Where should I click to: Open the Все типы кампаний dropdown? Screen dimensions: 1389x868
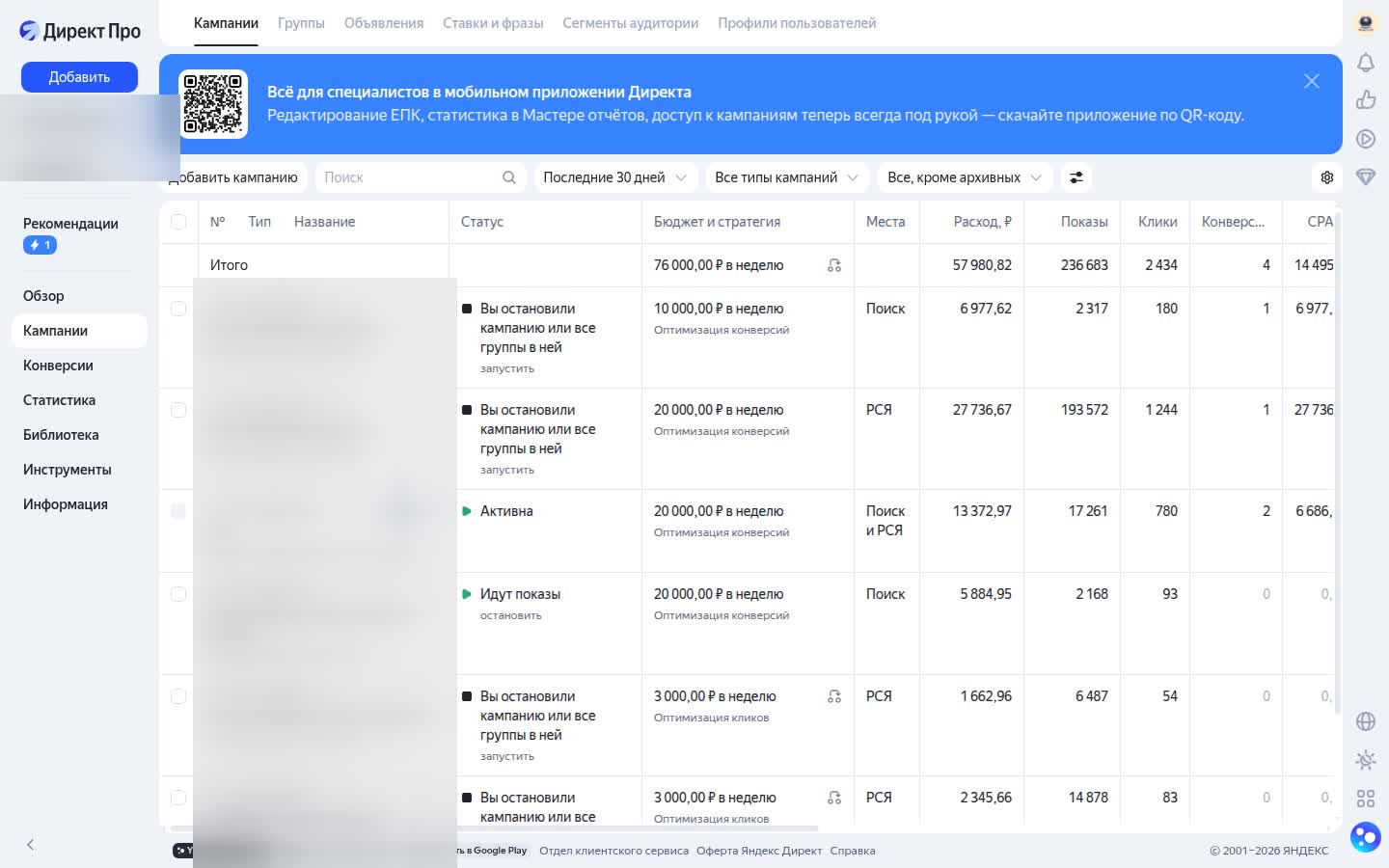coord(787,177)
